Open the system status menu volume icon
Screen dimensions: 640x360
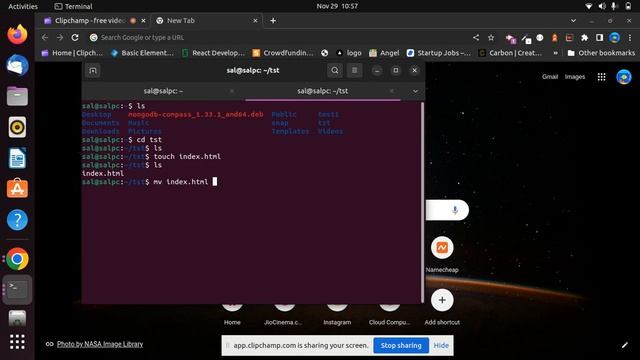click(x=602, y=6)
